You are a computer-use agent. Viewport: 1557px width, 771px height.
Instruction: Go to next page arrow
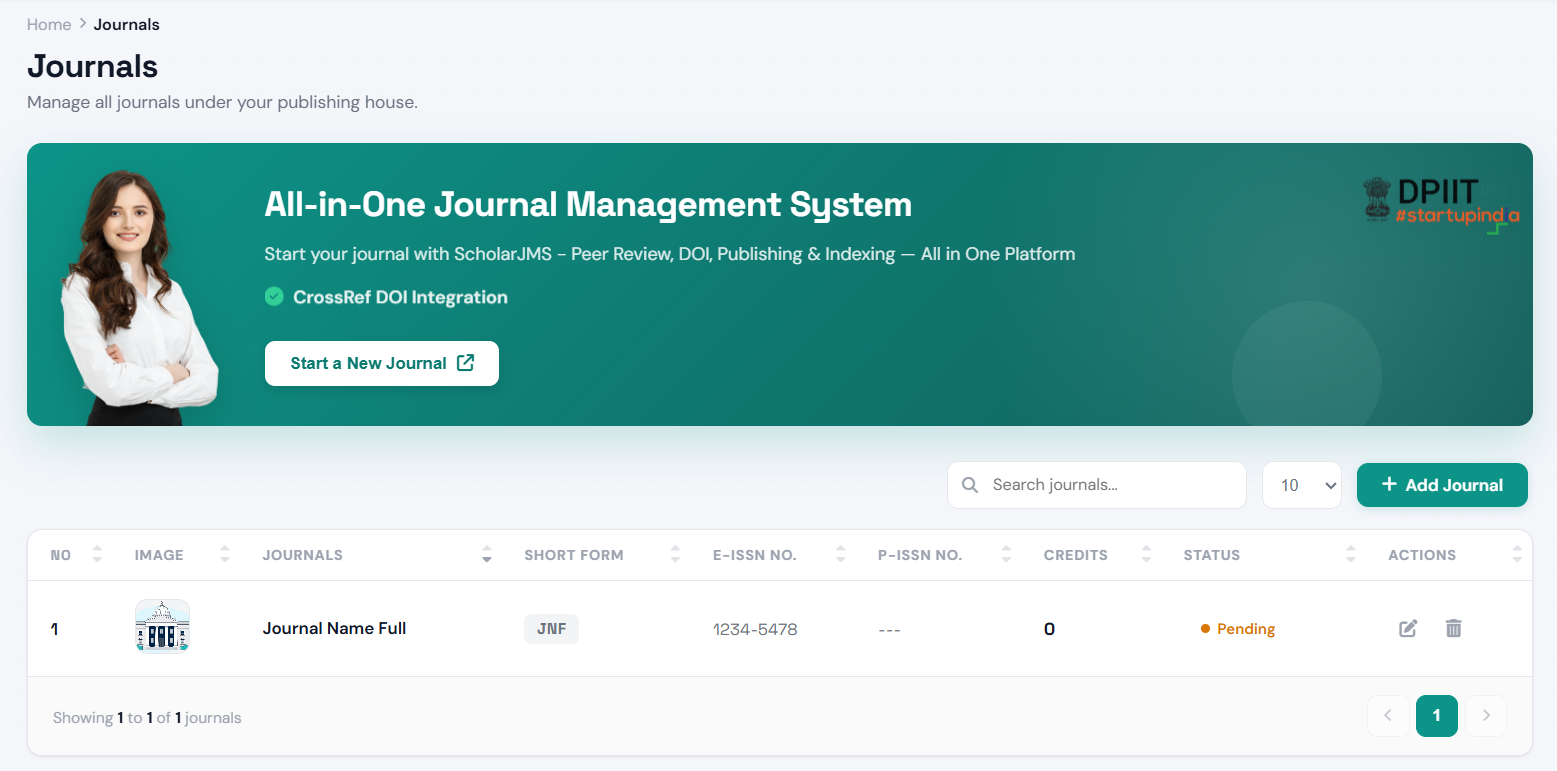1486,715
